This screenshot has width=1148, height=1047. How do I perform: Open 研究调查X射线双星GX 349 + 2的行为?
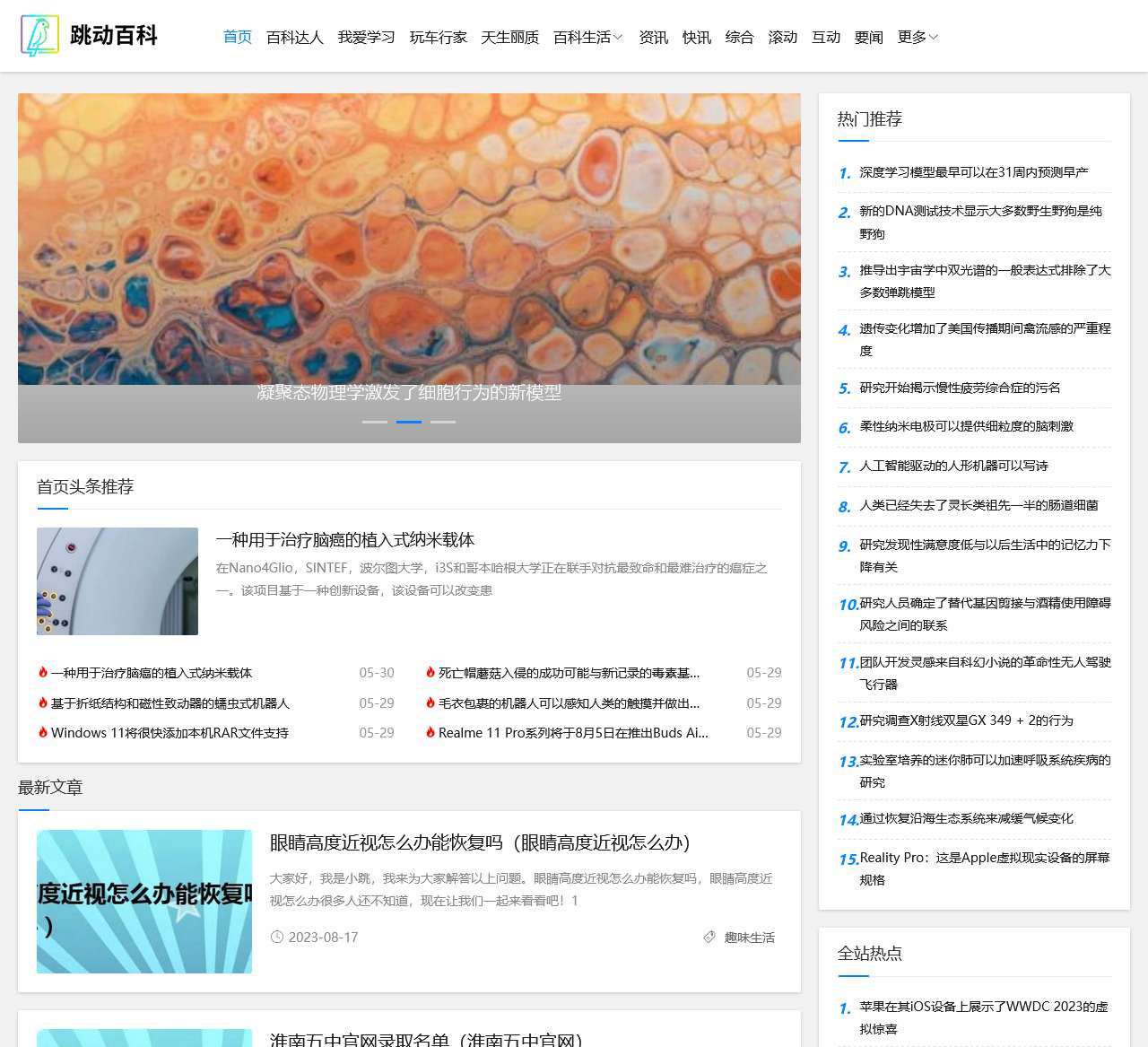pos(967,720)
